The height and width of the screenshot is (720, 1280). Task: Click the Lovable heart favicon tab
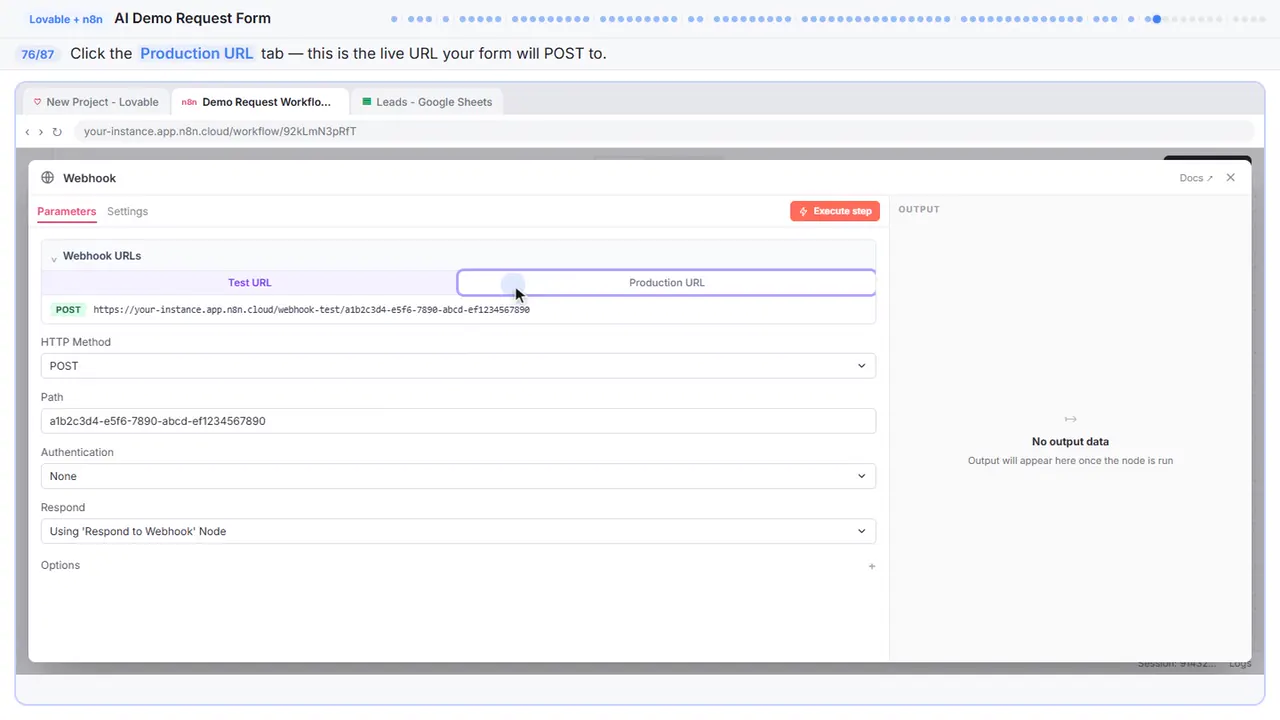[x=38, y=102]
